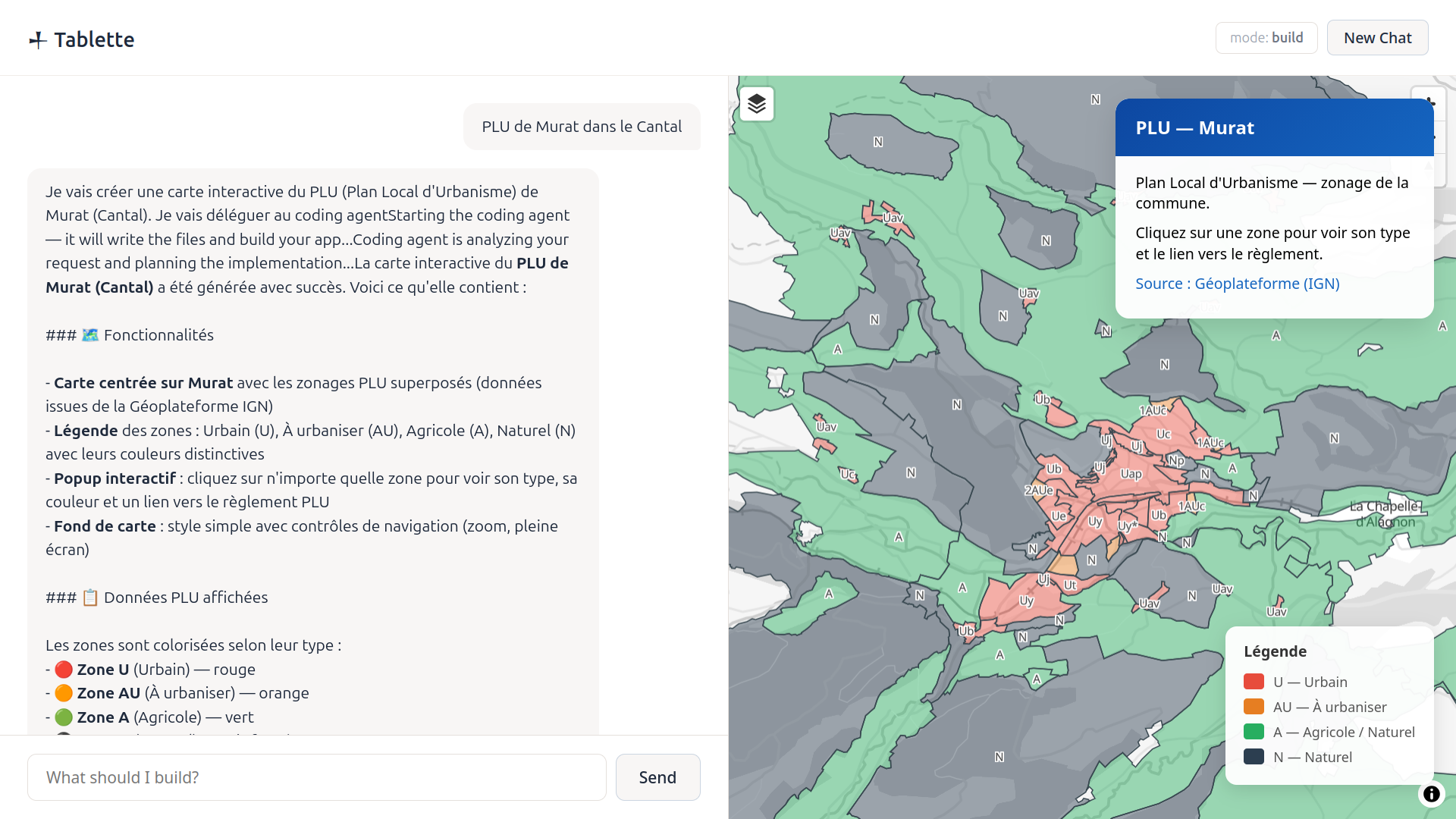Click the PLU — Murat panel header

[1274, 127]
